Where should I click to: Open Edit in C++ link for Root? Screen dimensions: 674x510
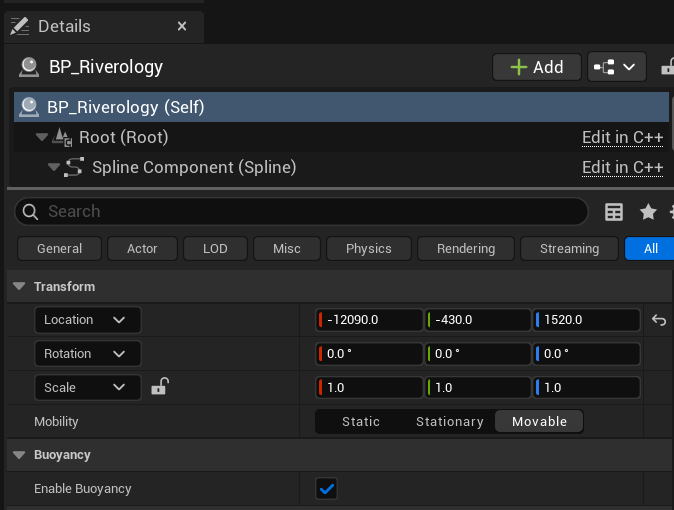coord(622,138)
